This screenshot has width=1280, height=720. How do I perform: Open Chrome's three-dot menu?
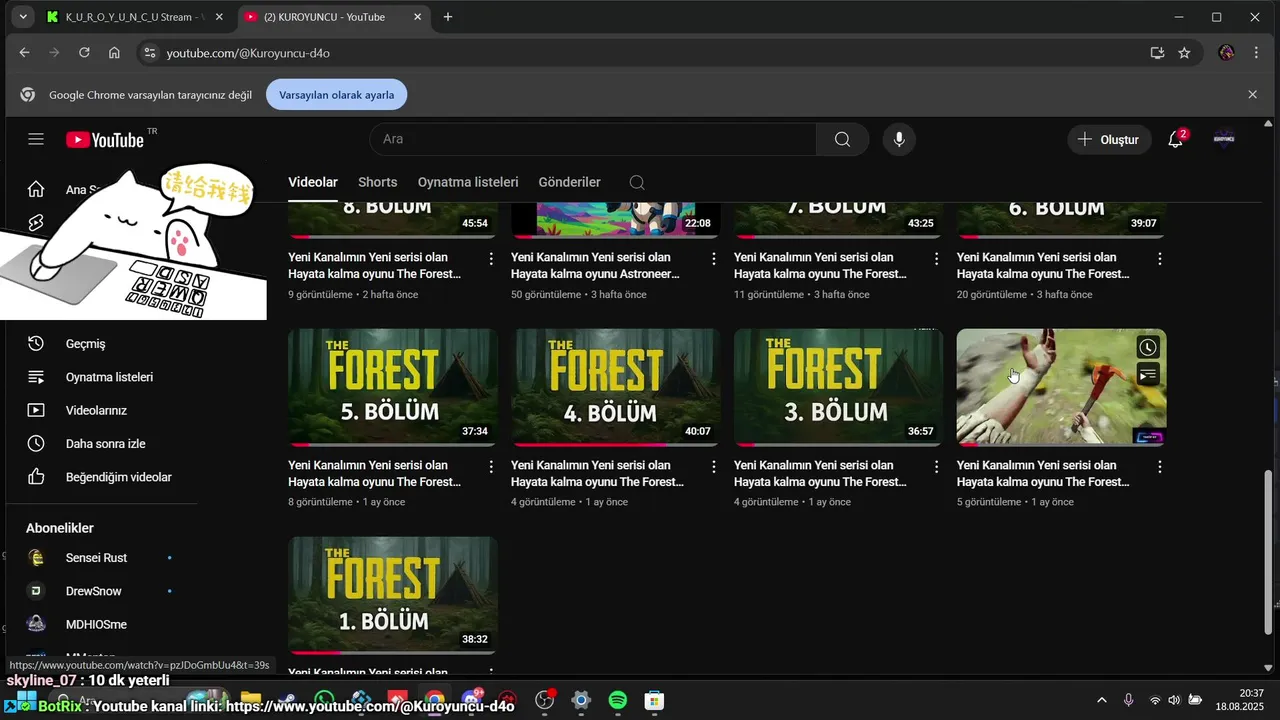(1256, 53)
